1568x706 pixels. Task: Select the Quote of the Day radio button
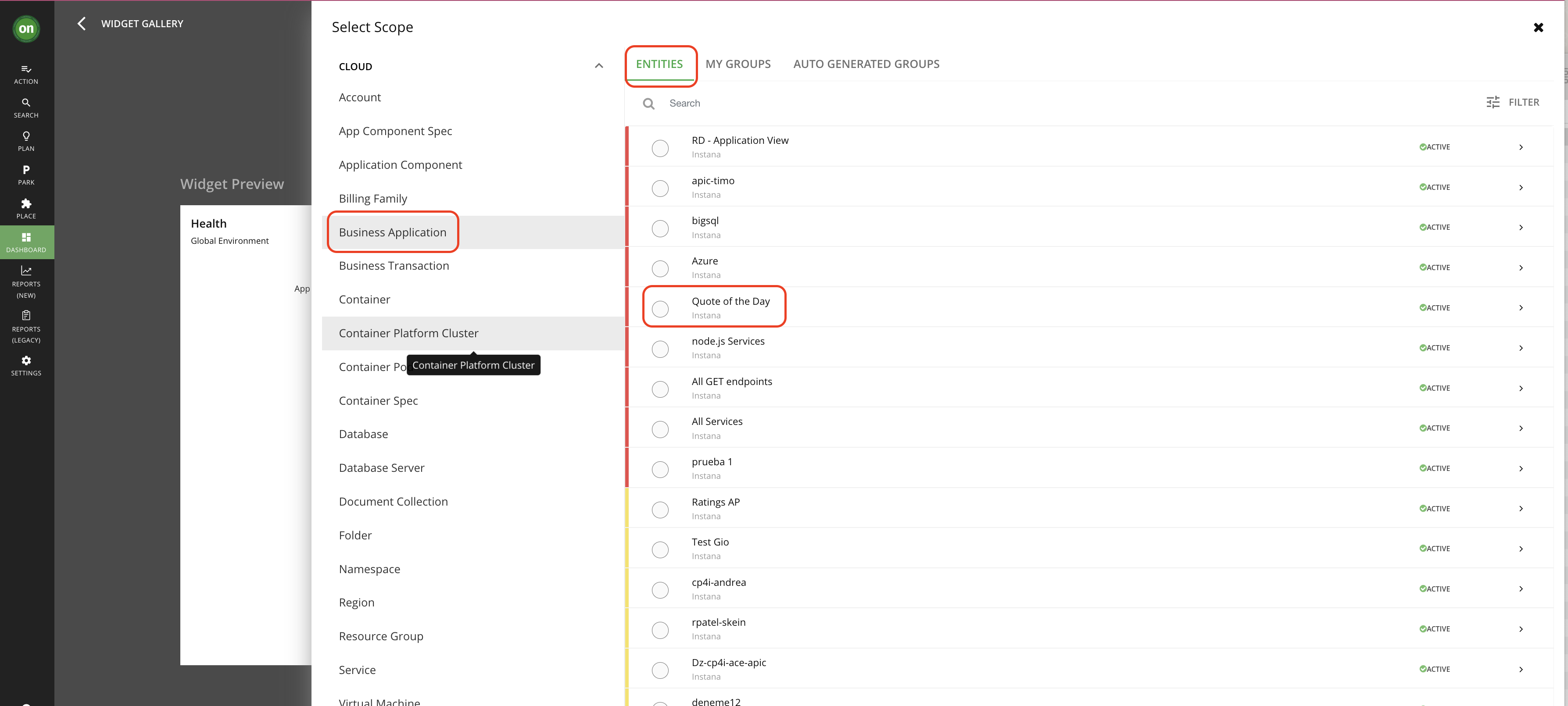tap(660, 308)
